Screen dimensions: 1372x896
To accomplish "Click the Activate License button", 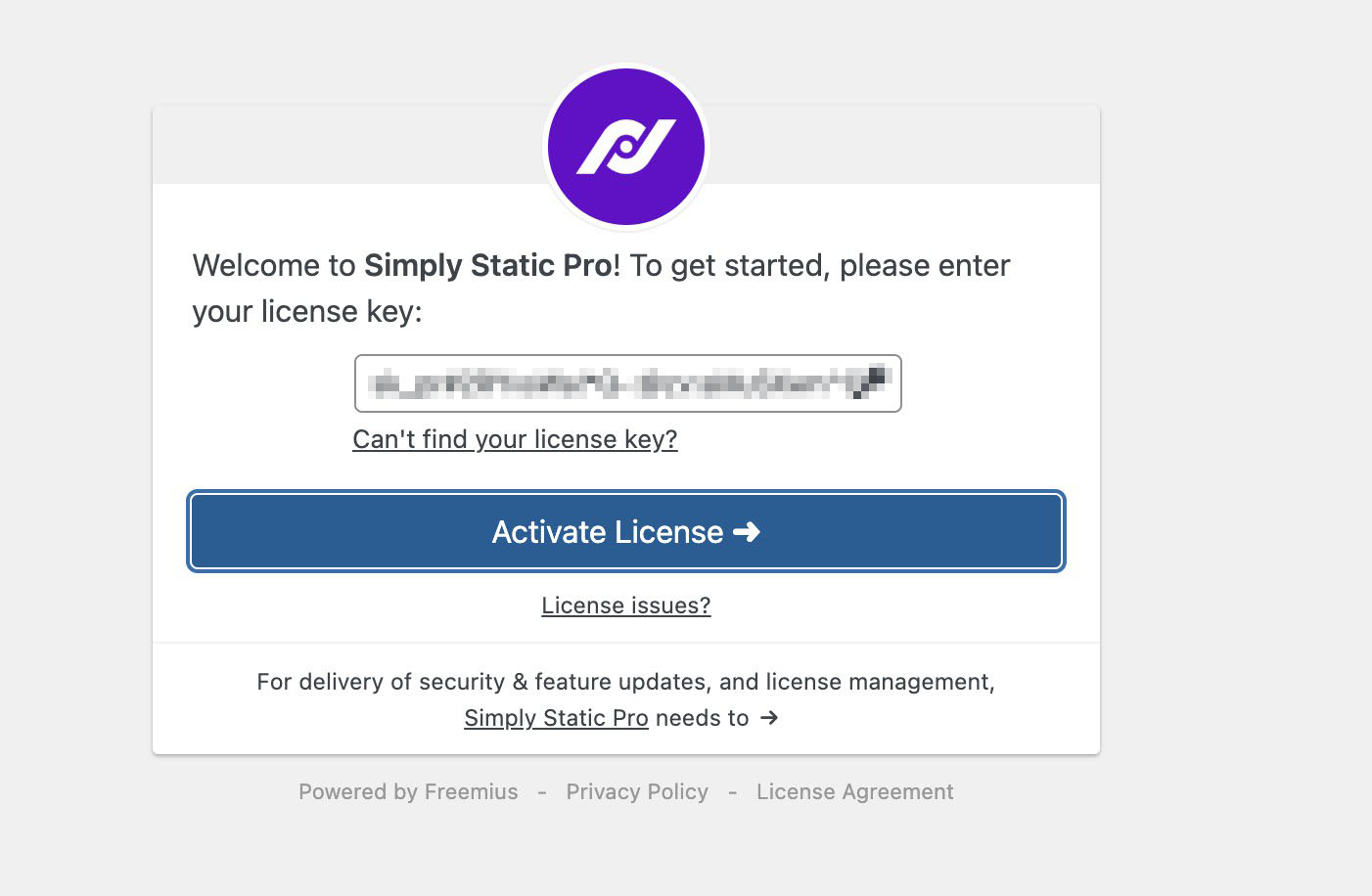I will (x=626, y=531).
